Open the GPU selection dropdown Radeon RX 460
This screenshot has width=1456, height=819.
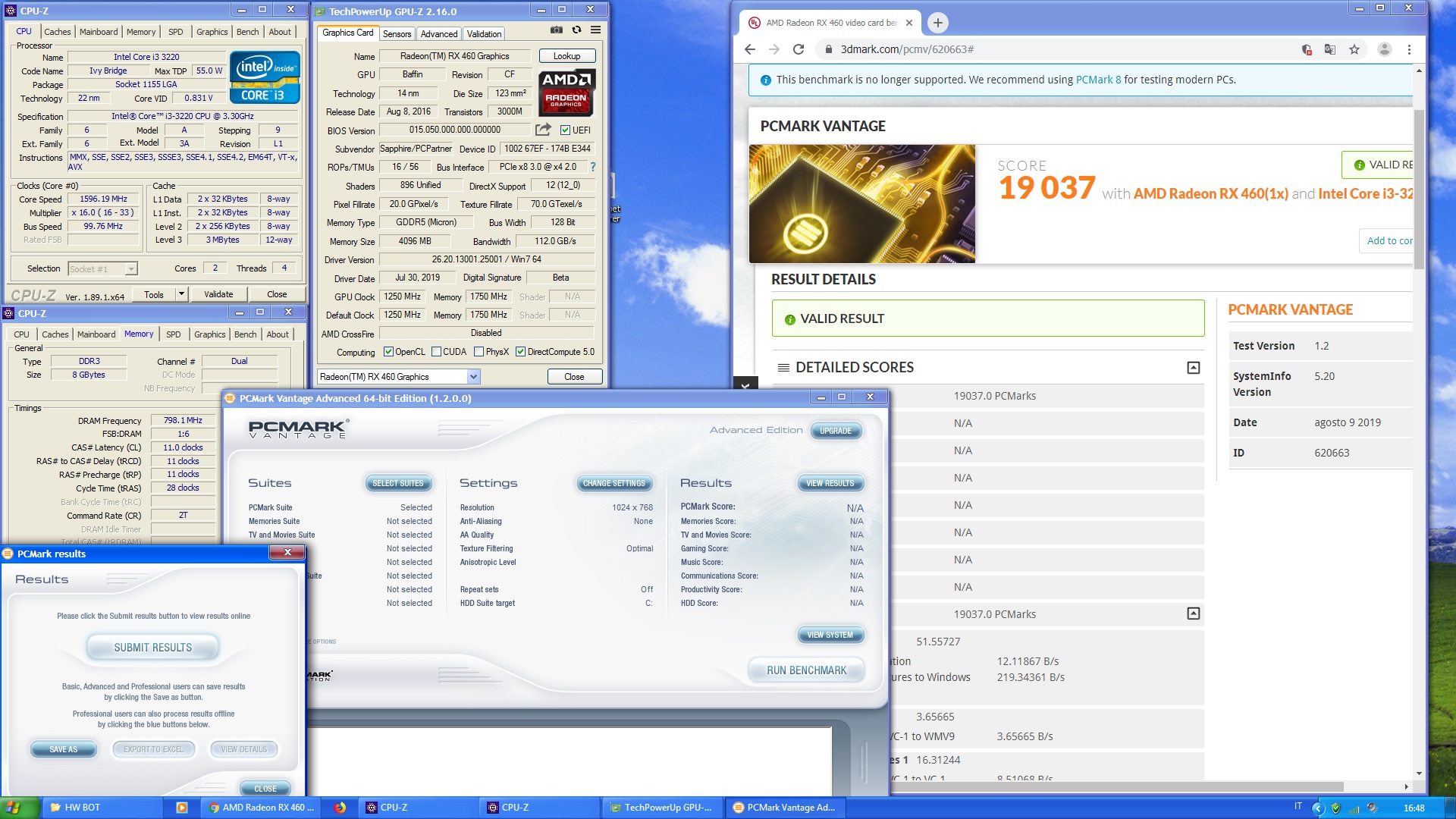tap(399, 377)
